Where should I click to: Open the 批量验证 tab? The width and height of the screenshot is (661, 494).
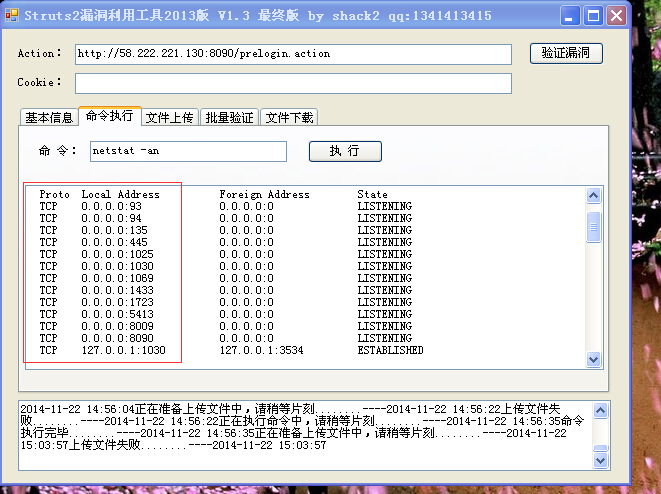(229, 118)
